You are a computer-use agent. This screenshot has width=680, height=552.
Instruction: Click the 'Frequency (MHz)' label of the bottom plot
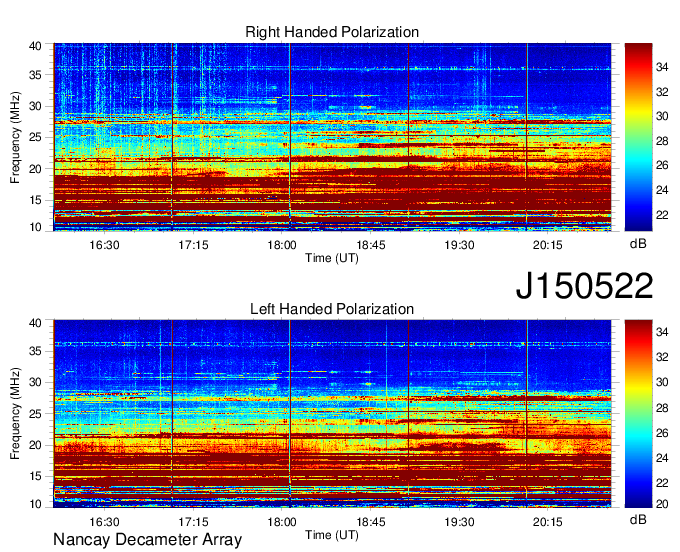coord(15,414)
